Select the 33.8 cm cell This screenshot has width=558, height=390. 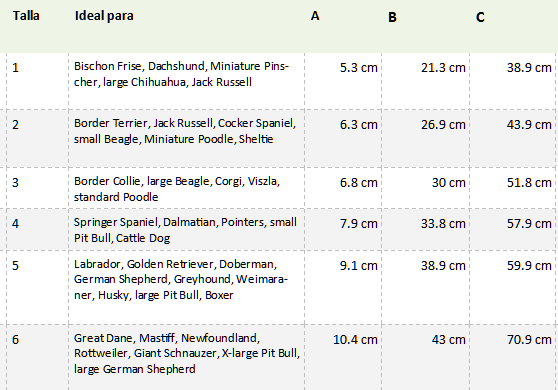(426, 229)
